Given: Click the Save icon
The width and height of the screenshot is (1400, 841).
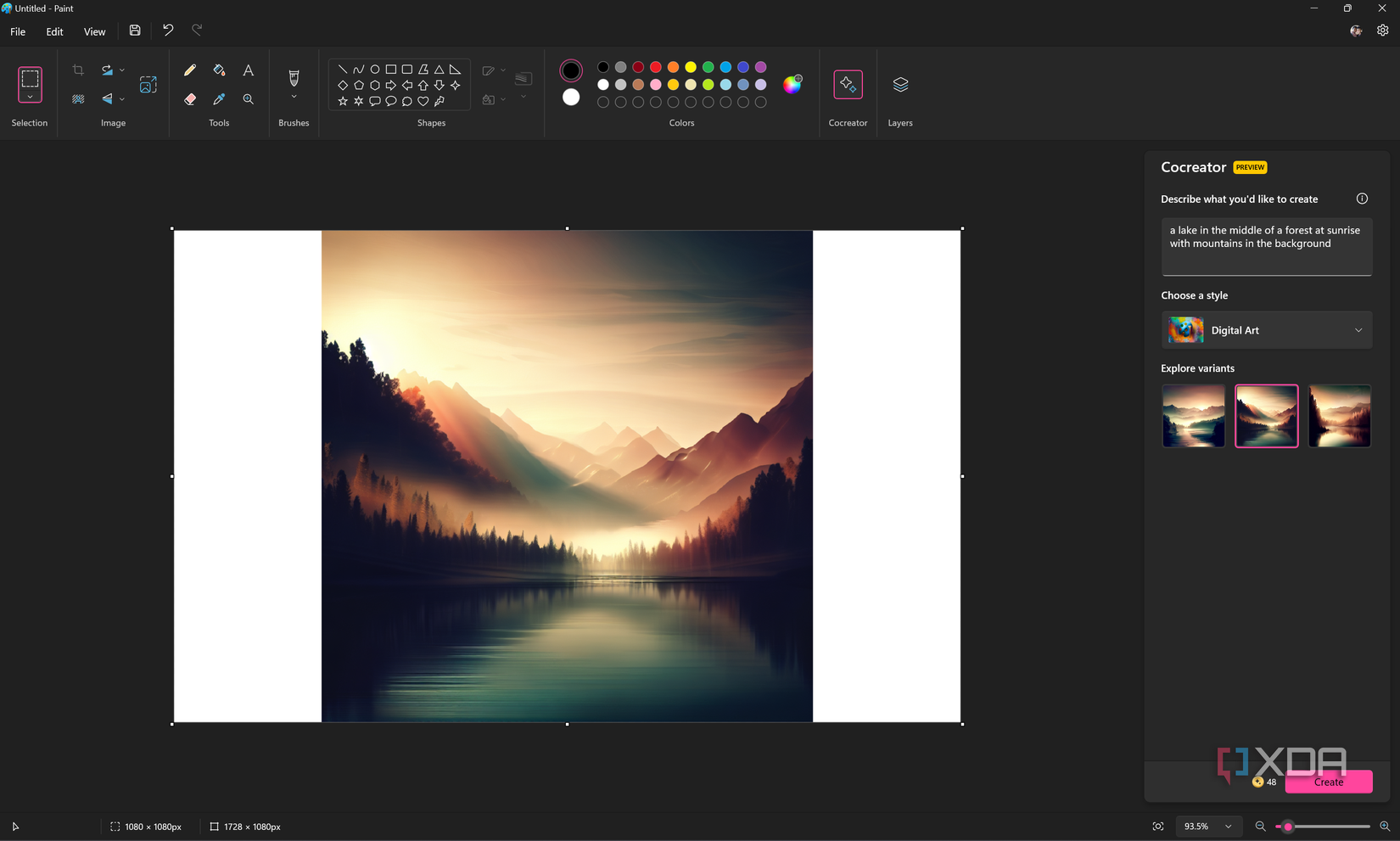Looking at the screenshot, I should [x=135, y=31].
